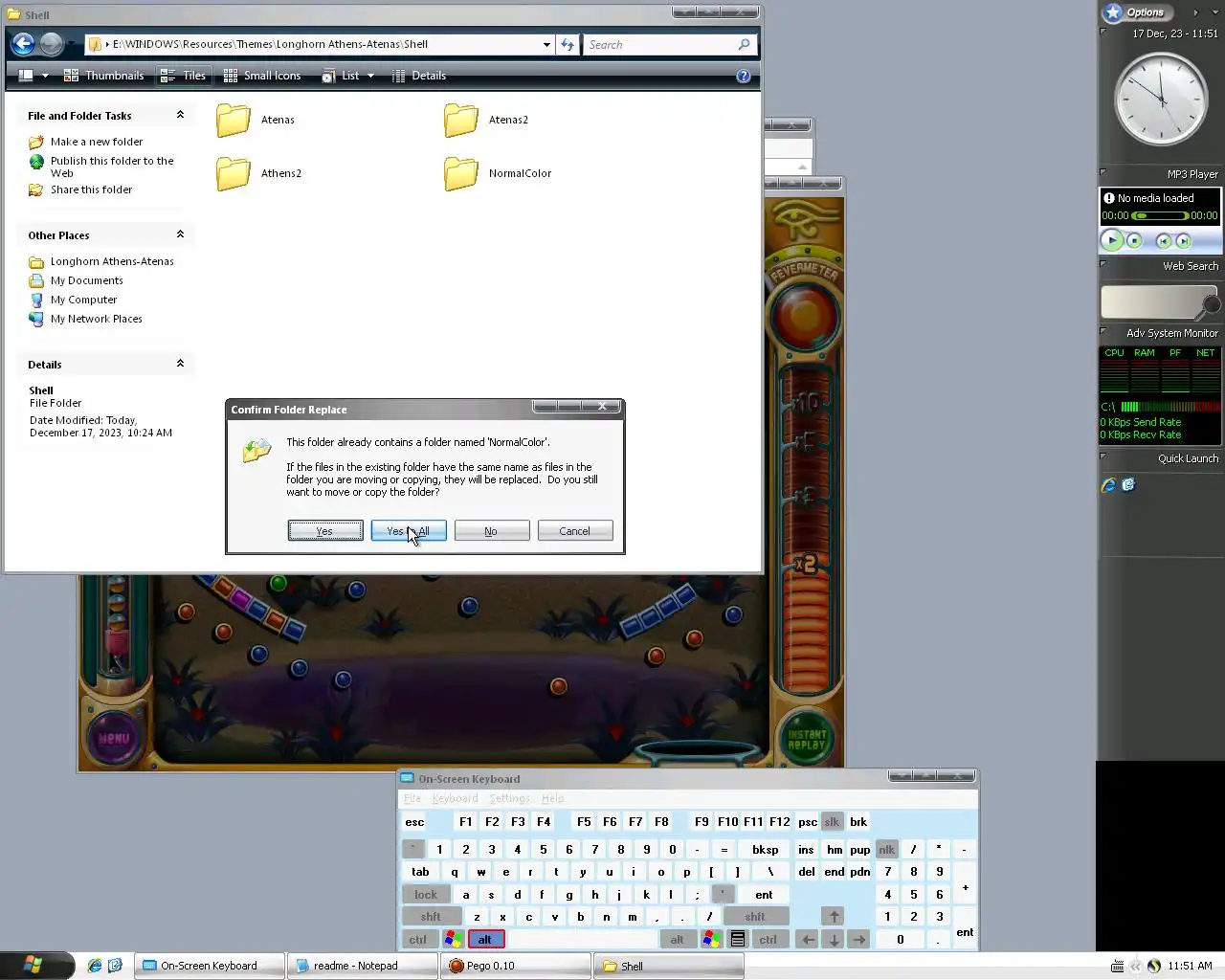1225x980 pixels.
Task: Click Yes to All button
Action: 409,531
